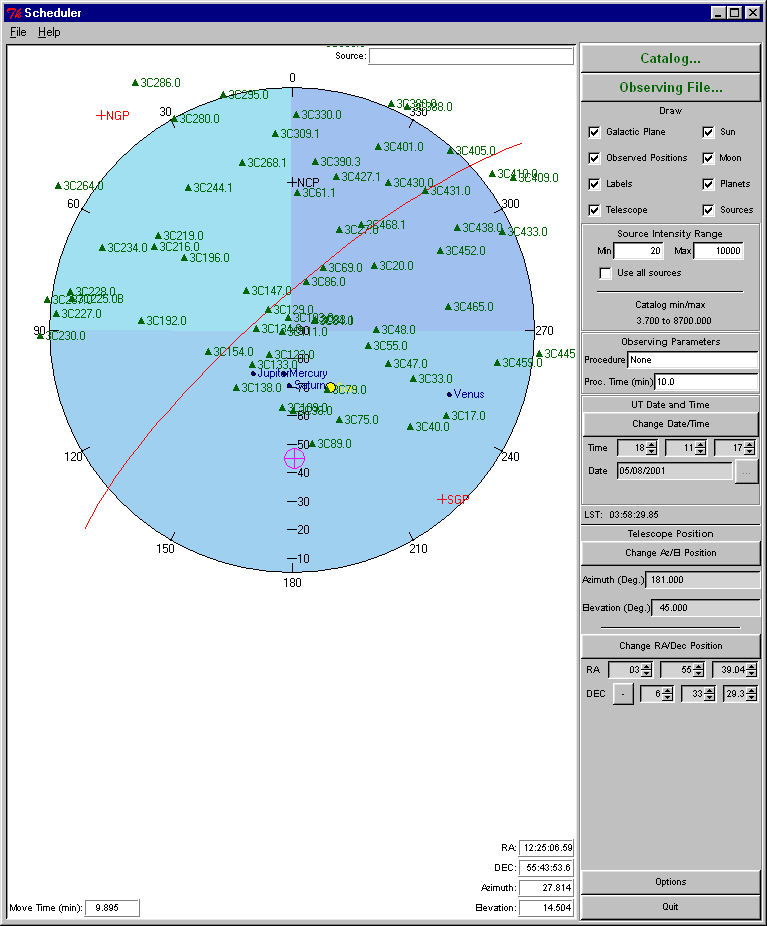This screenshot has height=926, width=767.
Task: Toggle the Galactic Plane checkbox
Action: [594, 132]
